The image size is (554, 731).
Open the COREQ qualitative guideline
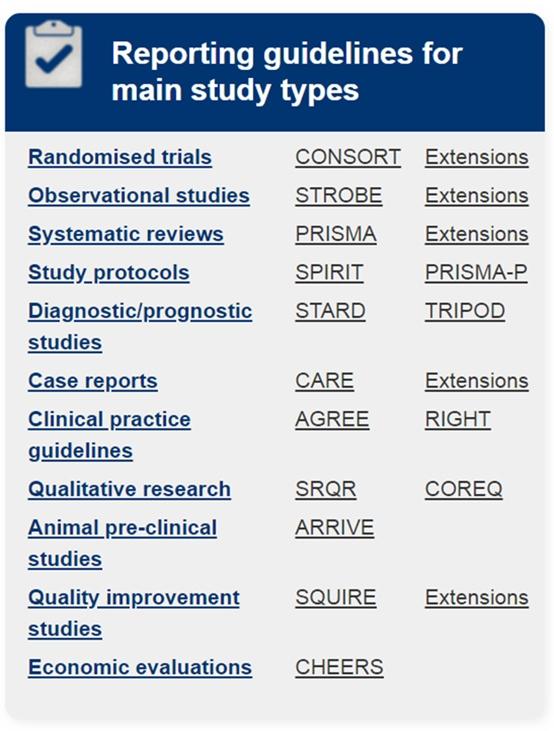[464, 490]
